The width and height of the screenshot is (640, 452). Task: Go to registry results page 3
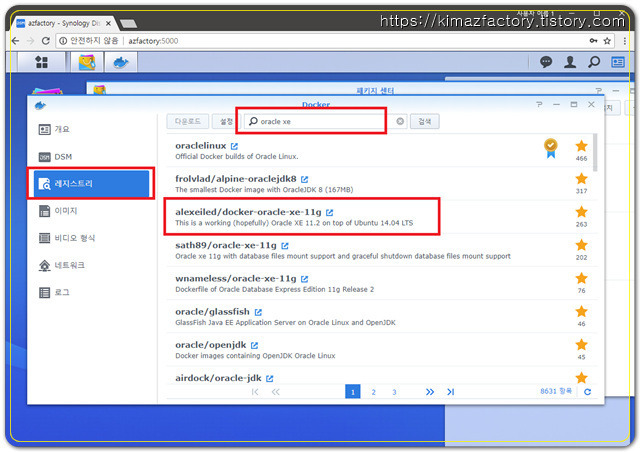(394, 392)
